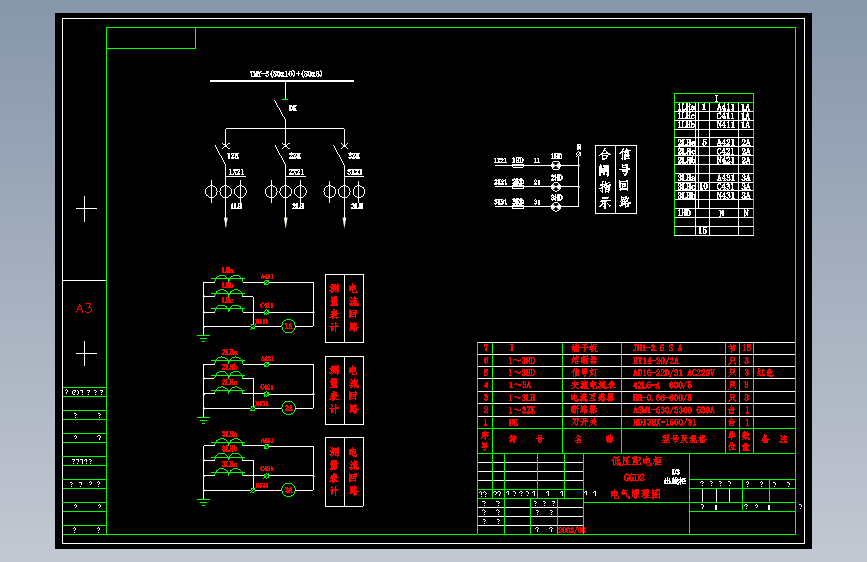867x562 pixels.
Task: Select the I header of the terminal table
Action: [716, 98]
